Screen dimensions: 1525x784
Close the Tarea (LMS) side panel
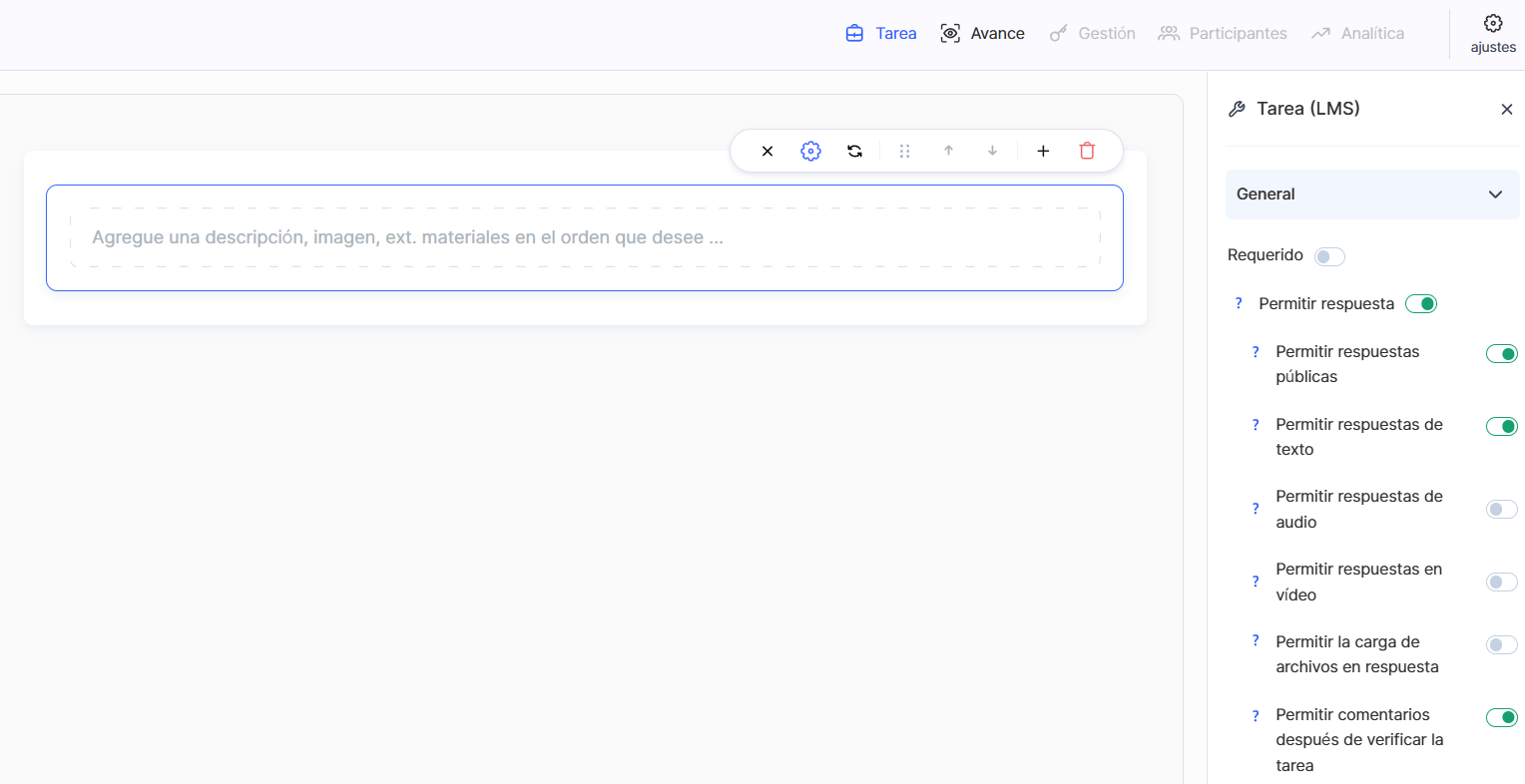click(x=1506, y=110)
